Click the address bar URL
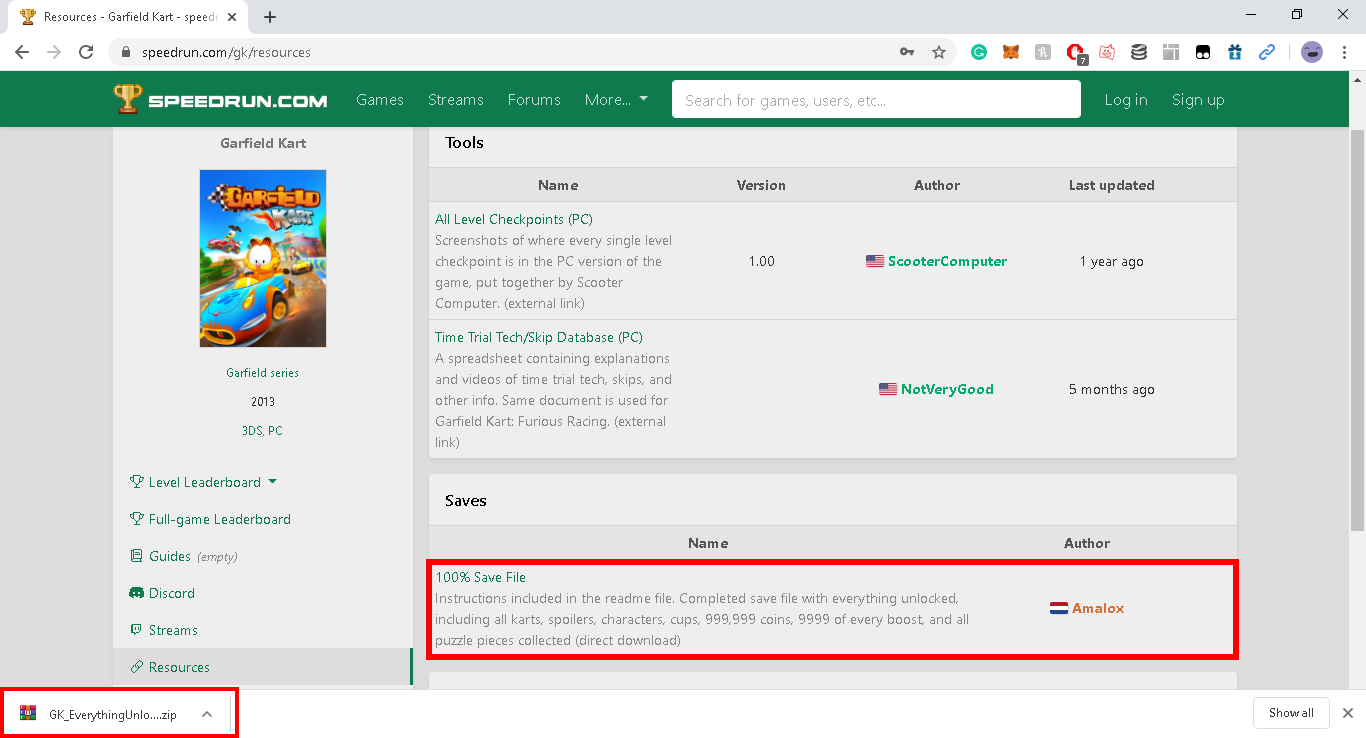 [225, 52]
